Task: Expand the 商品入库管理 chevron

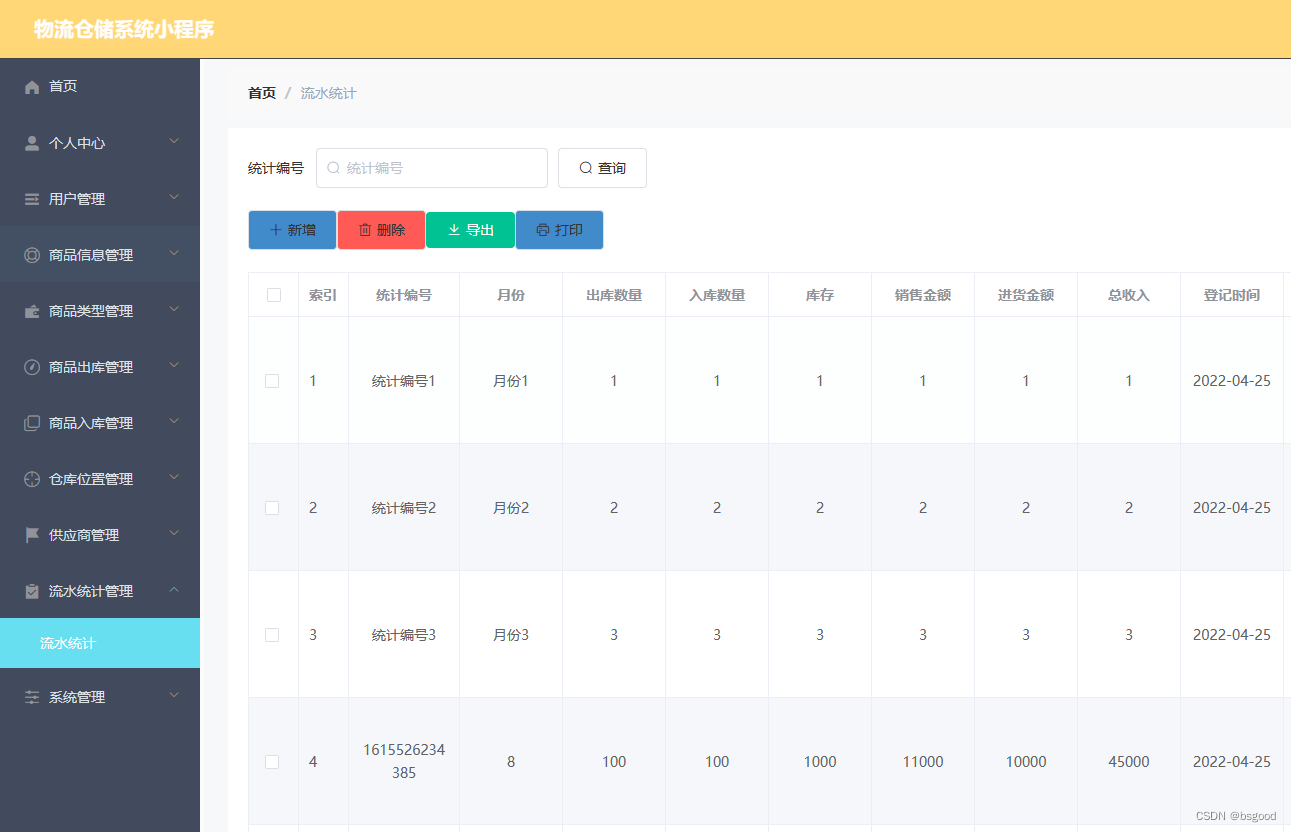Action: pyautogui.click(x=174, y=422)
